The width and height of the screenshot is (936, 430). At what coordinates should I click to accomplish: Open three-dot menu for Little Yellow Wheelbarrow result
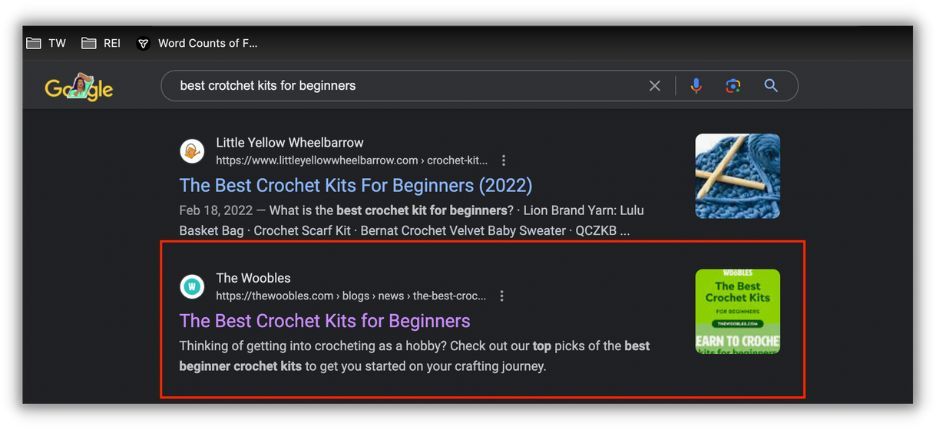coord(503,160)
